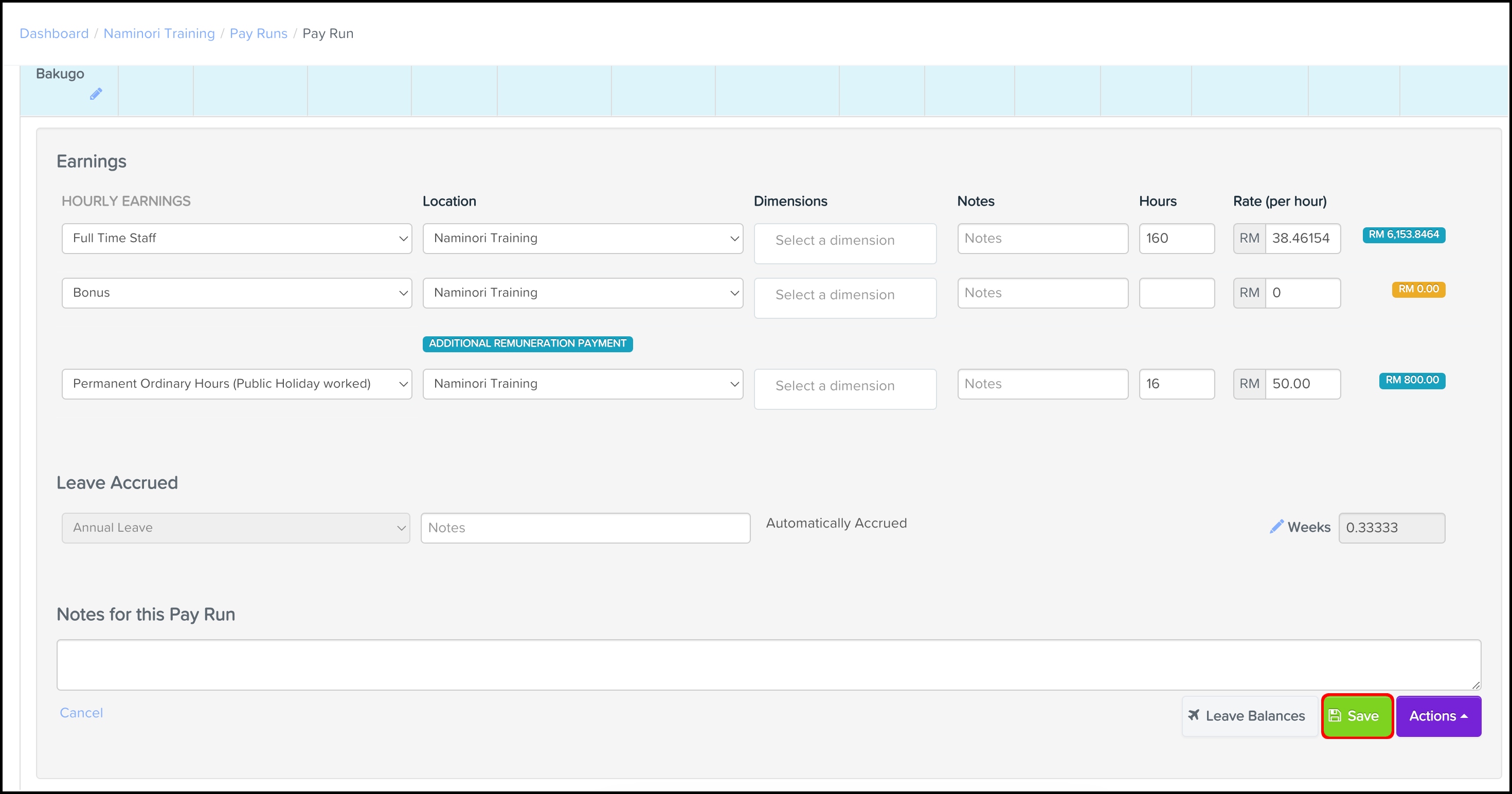1512x794 pixels.
Task: Click the orange RM 0.00 badge
Action: tap(1417, 290)
